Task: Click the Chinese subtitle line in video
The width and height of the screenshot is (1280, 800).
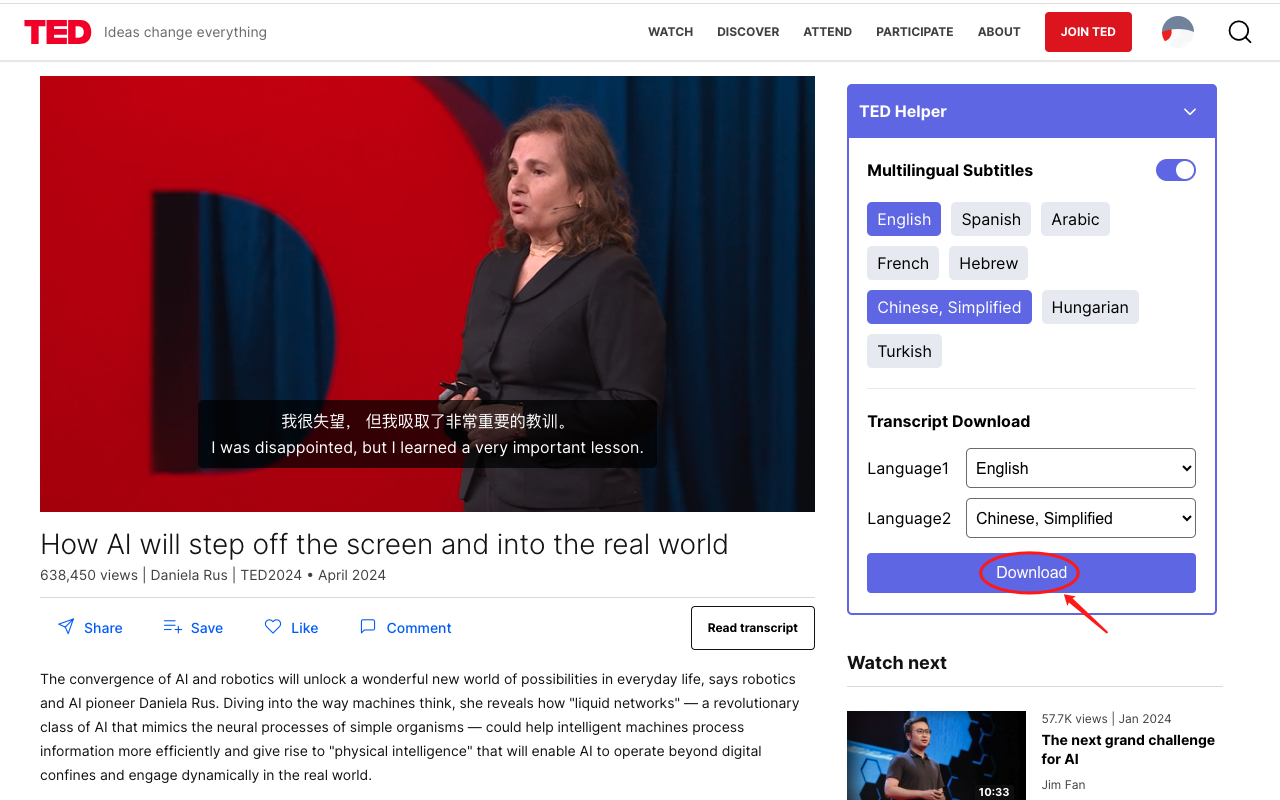Action: click(x=427, y=421)
